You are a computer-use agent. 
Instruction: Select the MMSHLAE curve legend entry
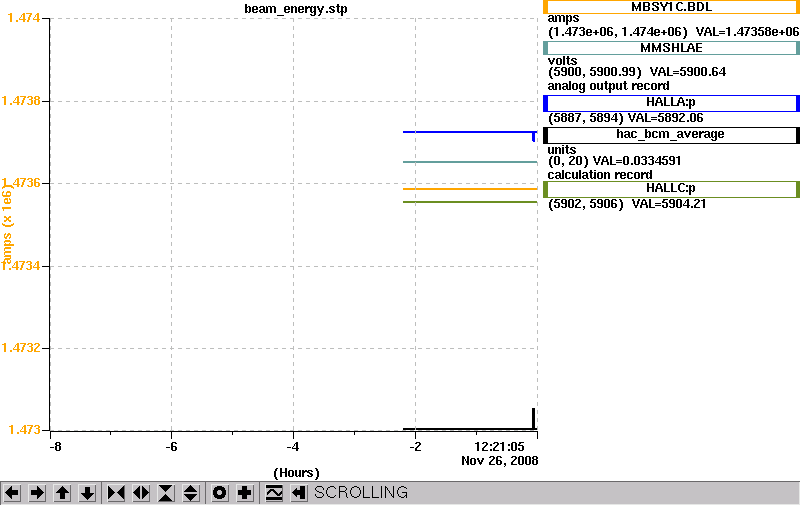(671, 48)
